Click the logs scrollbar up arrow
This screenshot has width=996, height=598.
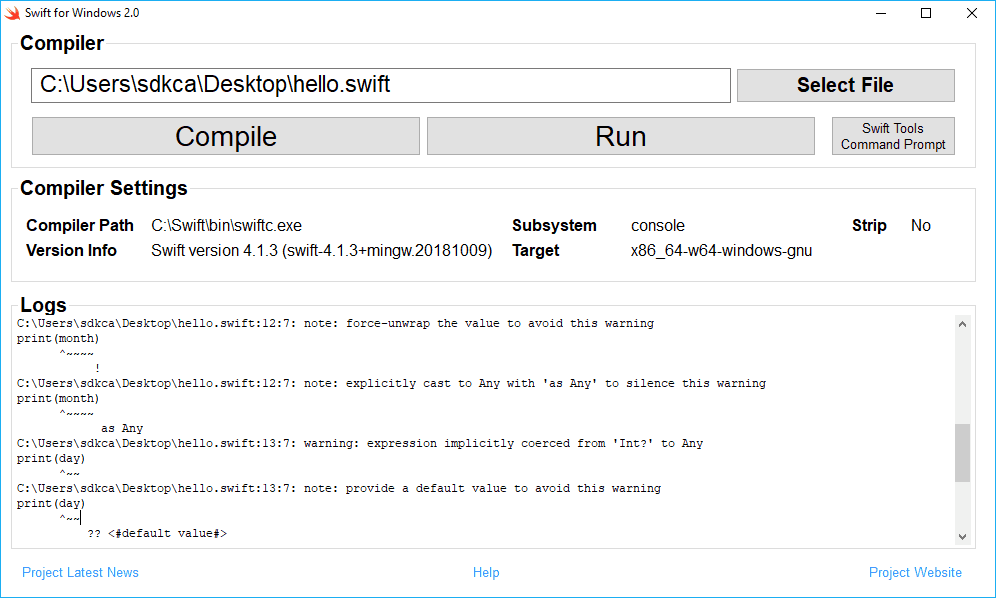[x=962, y=324]
